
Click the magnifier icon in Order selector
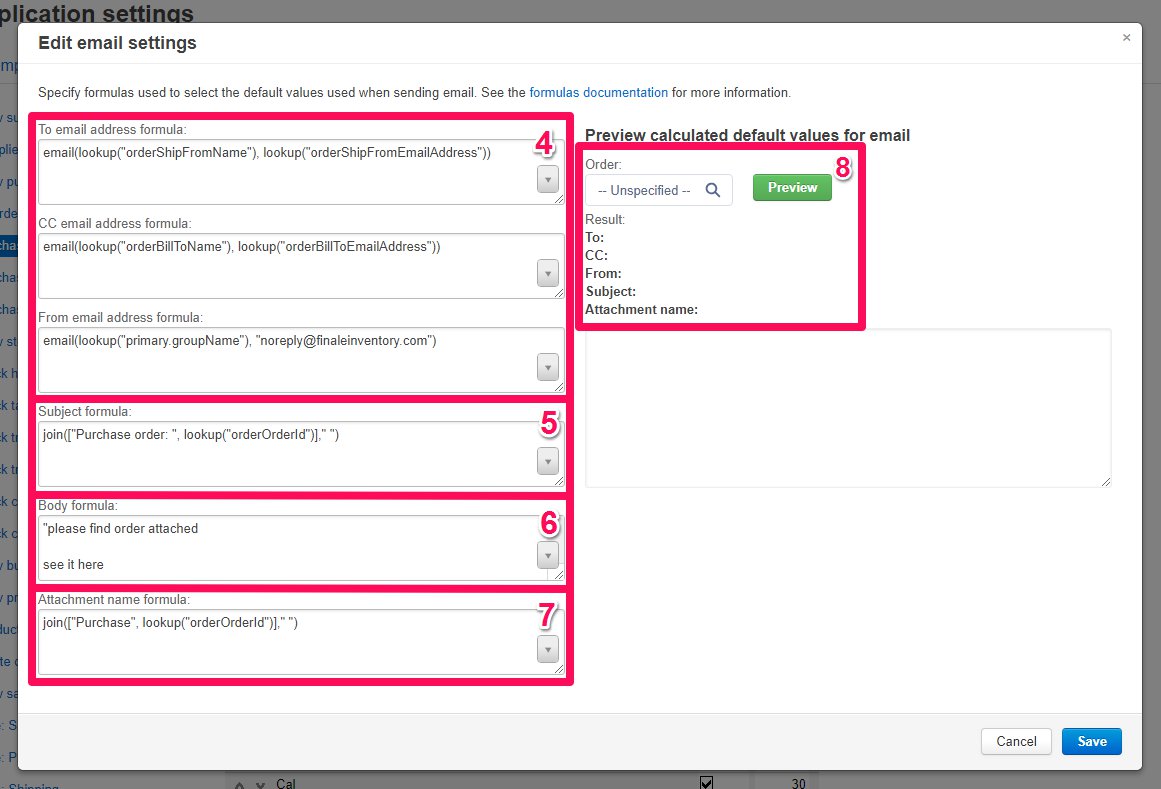pyautogui.click(x=712, y=190)
